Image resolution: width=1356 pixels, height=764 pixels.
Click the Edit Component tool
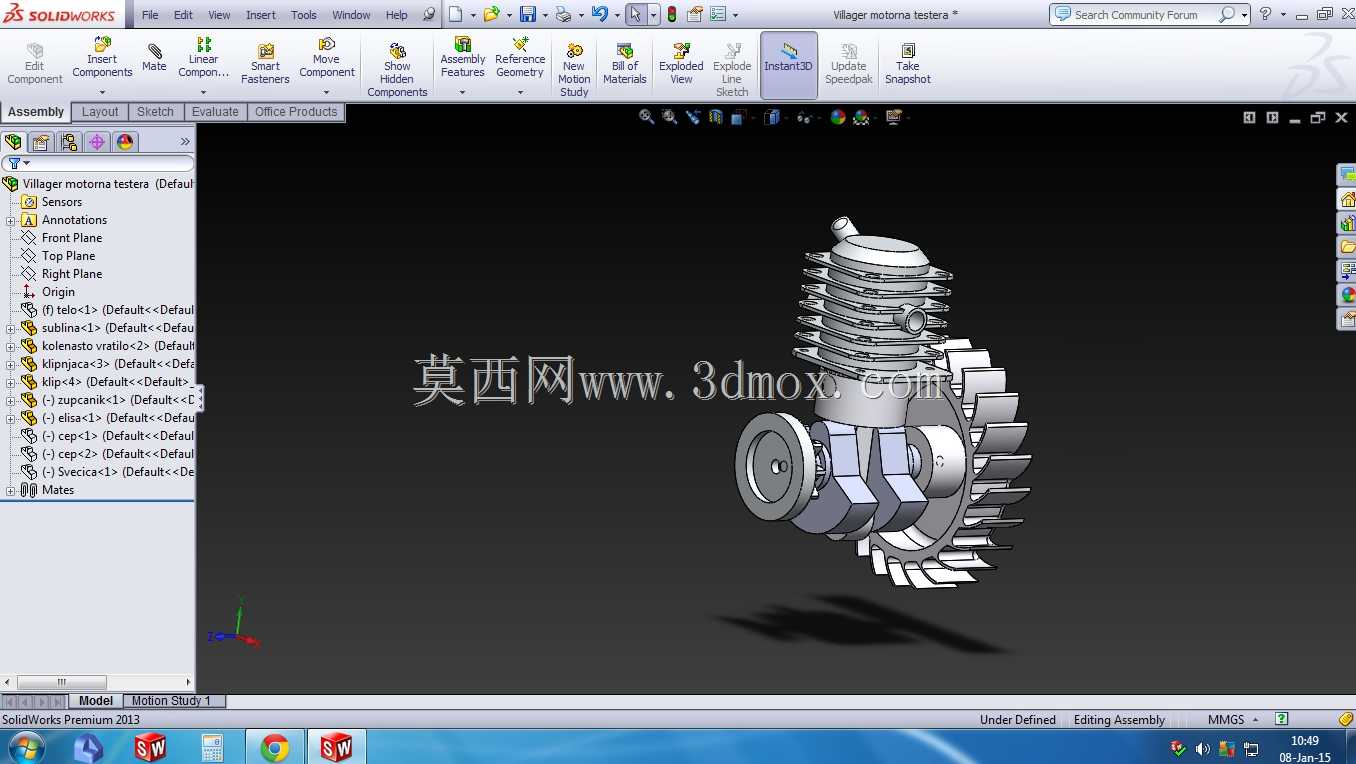click(x=35, y=64)
